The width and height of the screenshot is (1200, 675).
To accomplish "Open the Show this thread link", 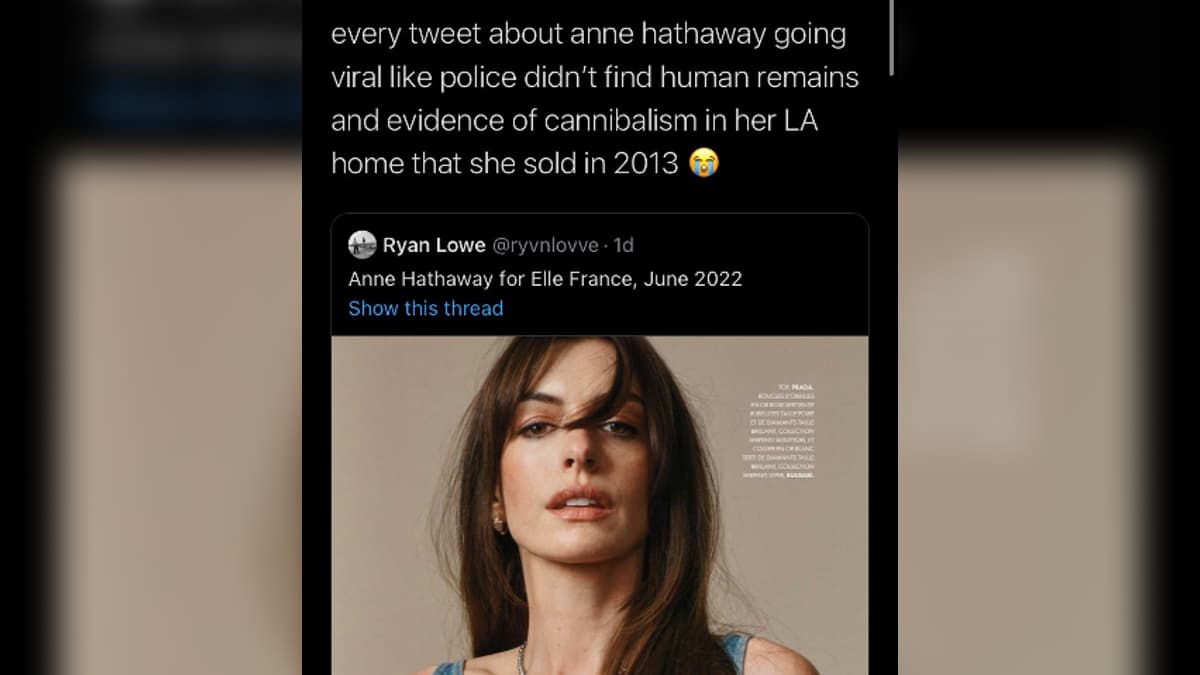I will 424,308.
